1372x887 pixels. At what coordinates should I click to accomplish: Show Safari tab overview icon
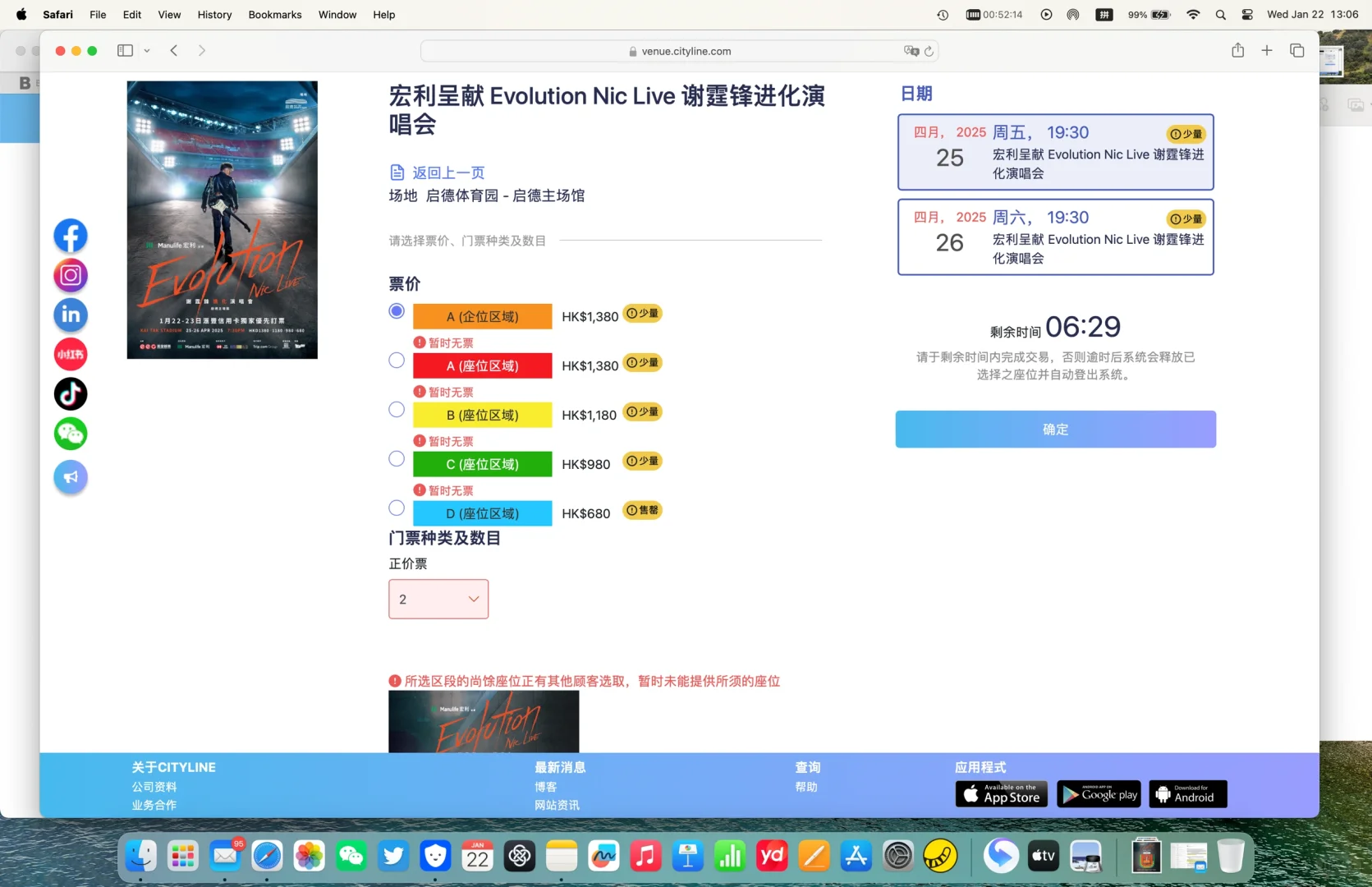point(1297,50)
